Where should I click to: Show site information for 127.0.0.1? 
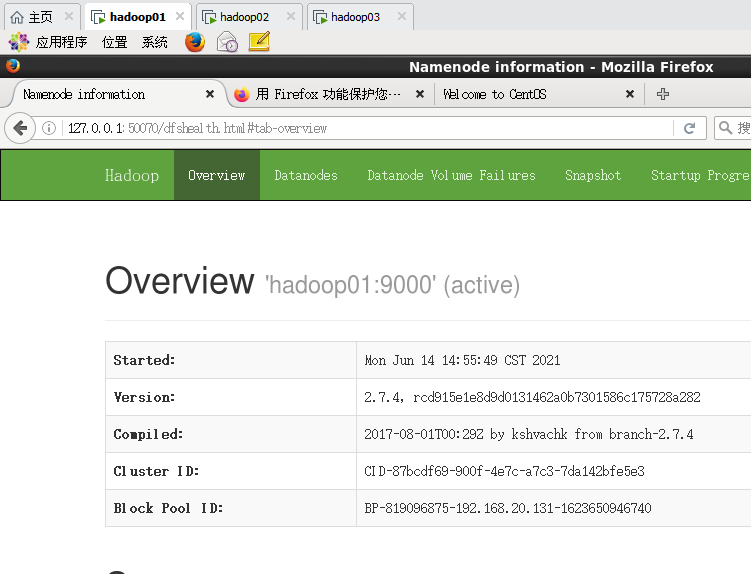pyautogui.click(x=48, y=128)
